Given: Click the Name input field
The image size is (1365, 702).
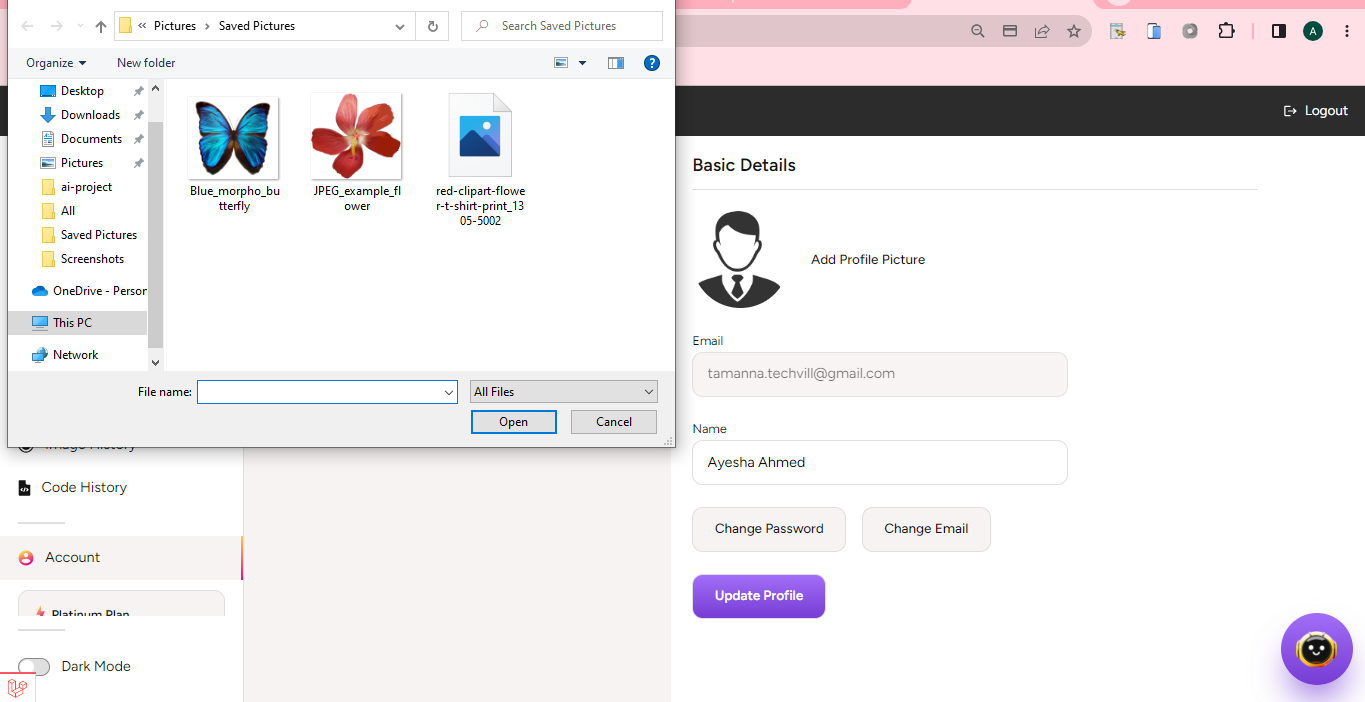Looking at the screenshot, I should coord(879,463).
